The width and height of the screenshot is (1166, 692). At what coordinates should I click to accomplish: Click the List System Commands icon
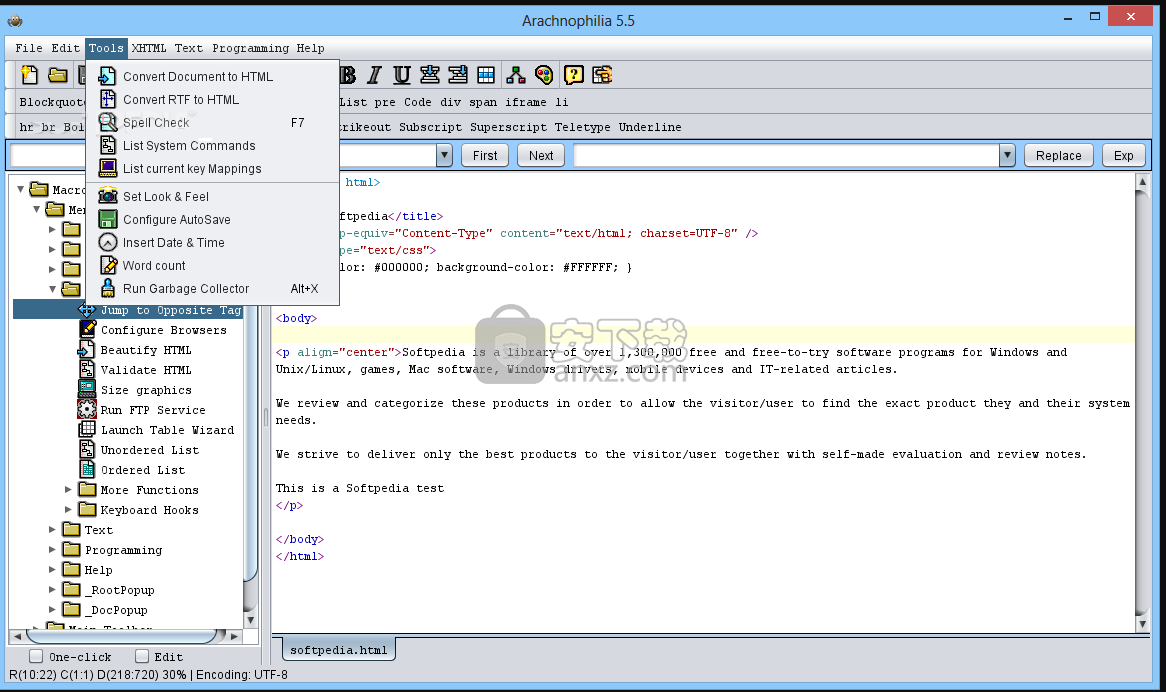pos(108,146)
